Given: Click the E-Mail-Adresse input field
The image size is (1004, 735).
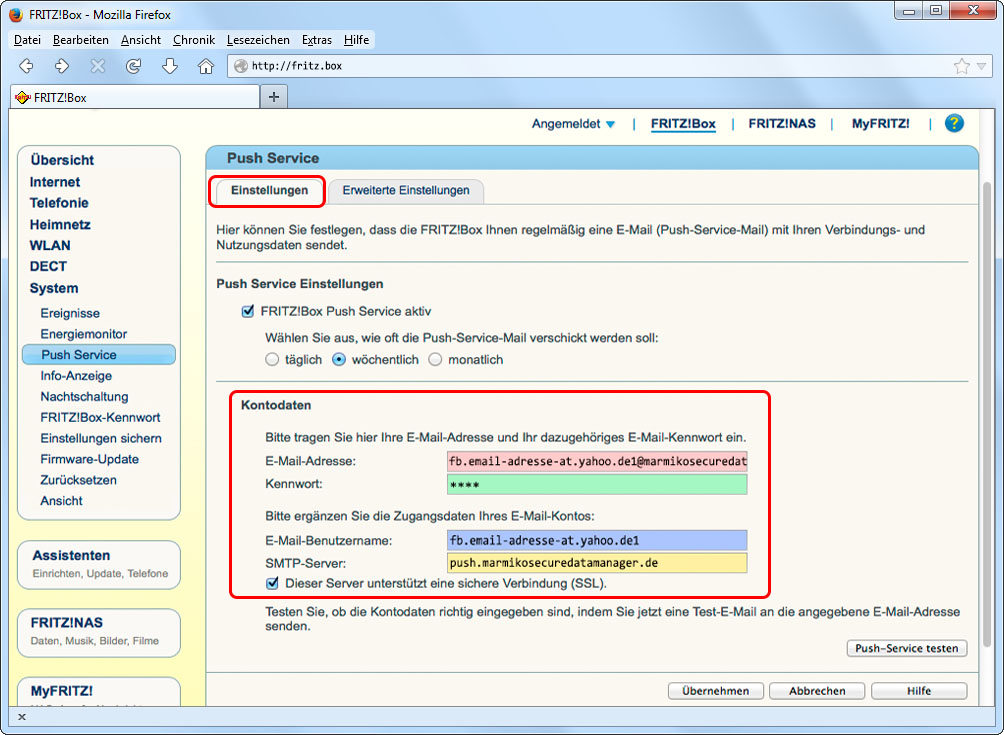Looking at the screenshot, I should 597,461.
